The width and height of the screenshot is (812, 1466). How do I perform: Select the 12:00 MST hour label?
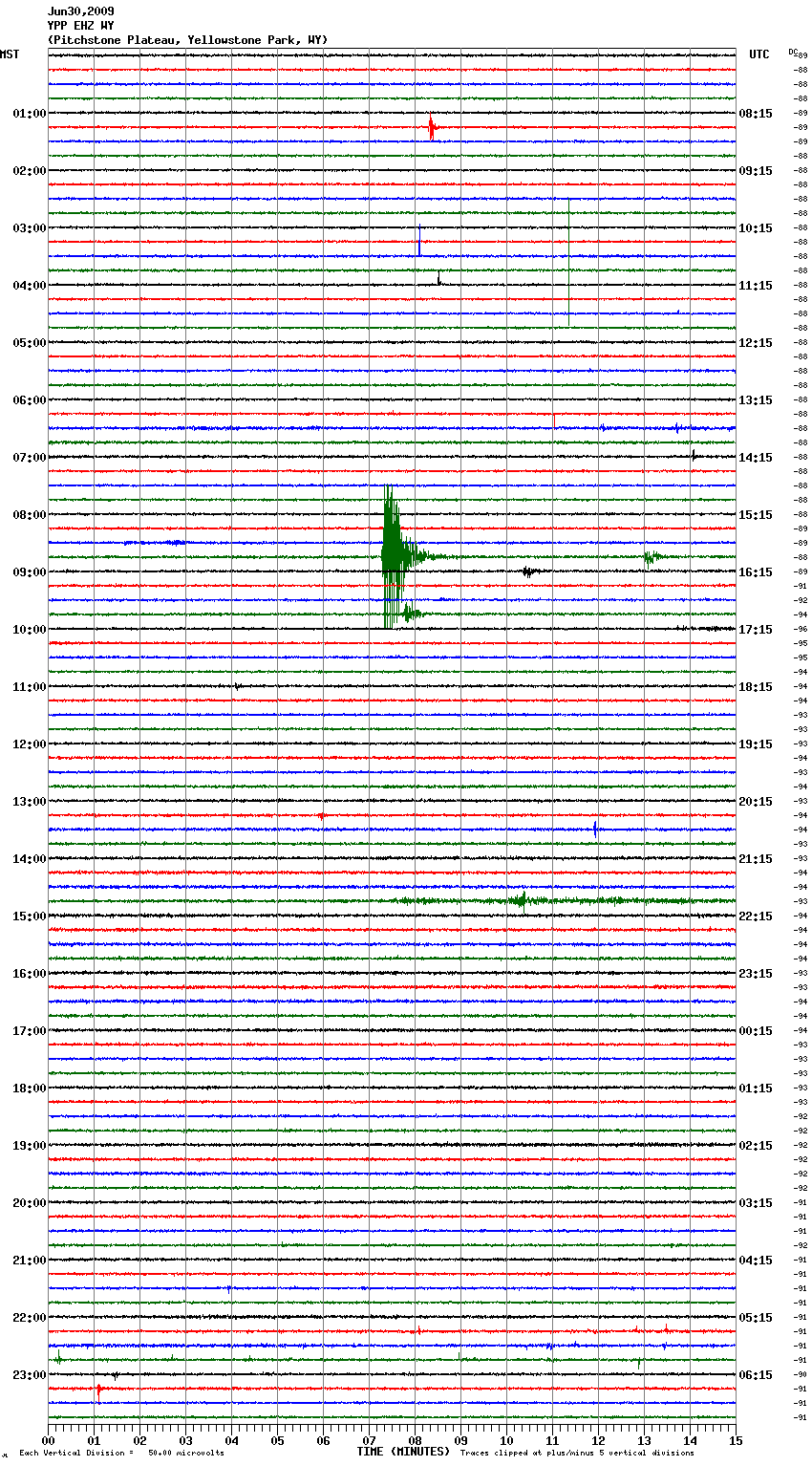[x=30, y=744]
